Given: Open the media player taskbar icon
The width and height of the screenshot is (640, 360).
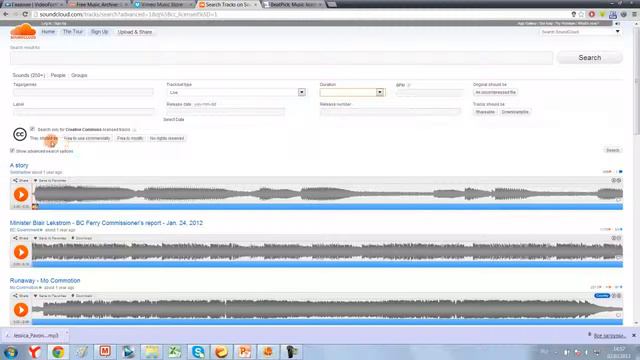Looking at the screenshot, I should (x=128, y=351).
